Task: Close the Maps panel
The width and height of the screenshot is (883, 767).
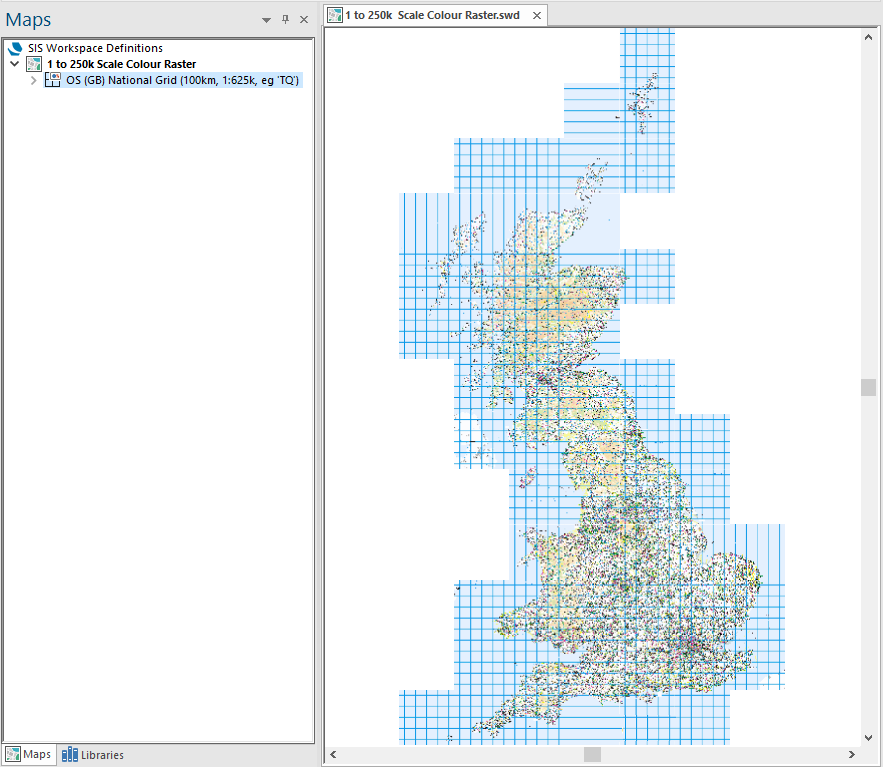Action: [x=304, y=20]
